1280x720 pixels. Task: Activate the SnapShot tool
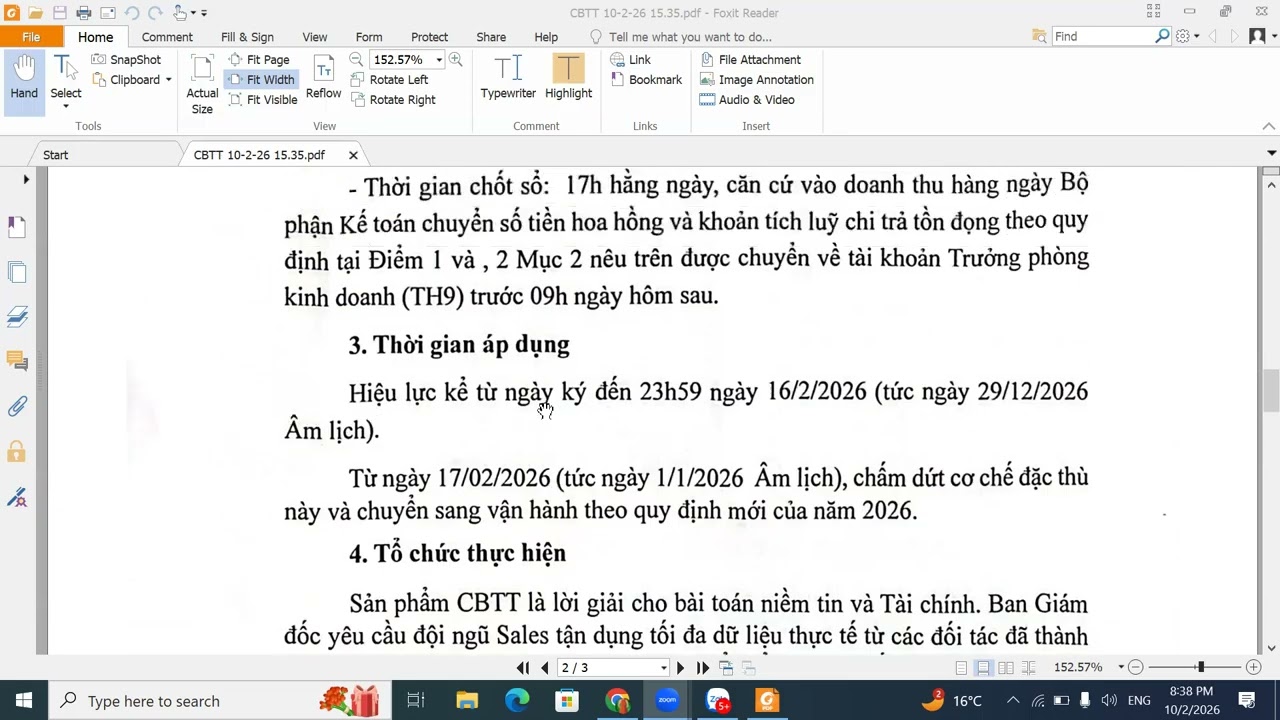pos(125,60)
